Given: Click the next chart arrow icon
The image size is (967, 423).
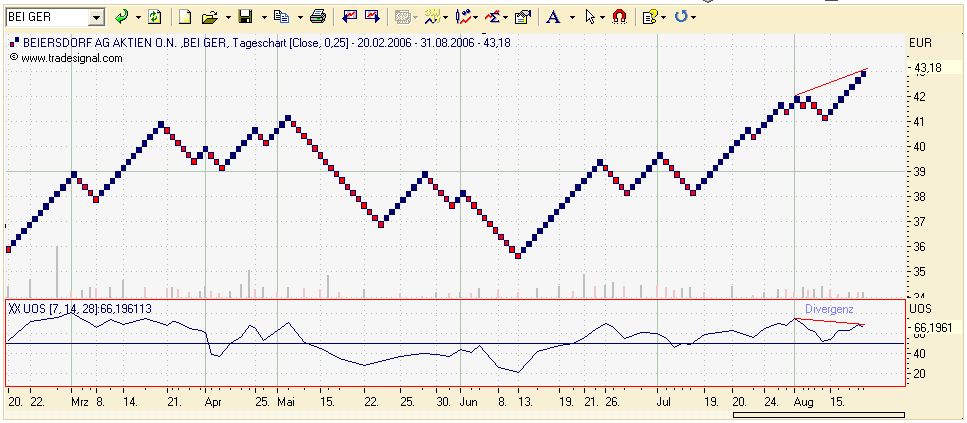Looking at the screenshot, I should (x=372, y=17).
